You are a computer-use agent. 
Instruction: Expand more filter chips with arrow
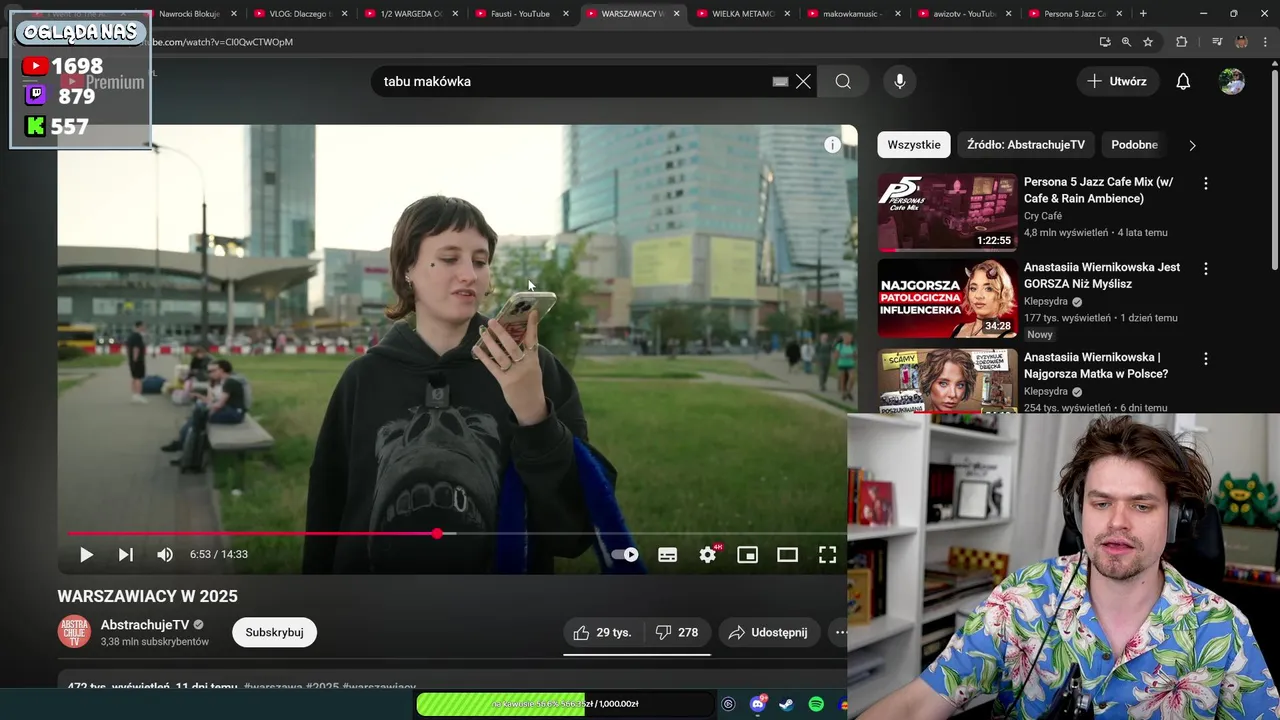[x=1192, y=145]
